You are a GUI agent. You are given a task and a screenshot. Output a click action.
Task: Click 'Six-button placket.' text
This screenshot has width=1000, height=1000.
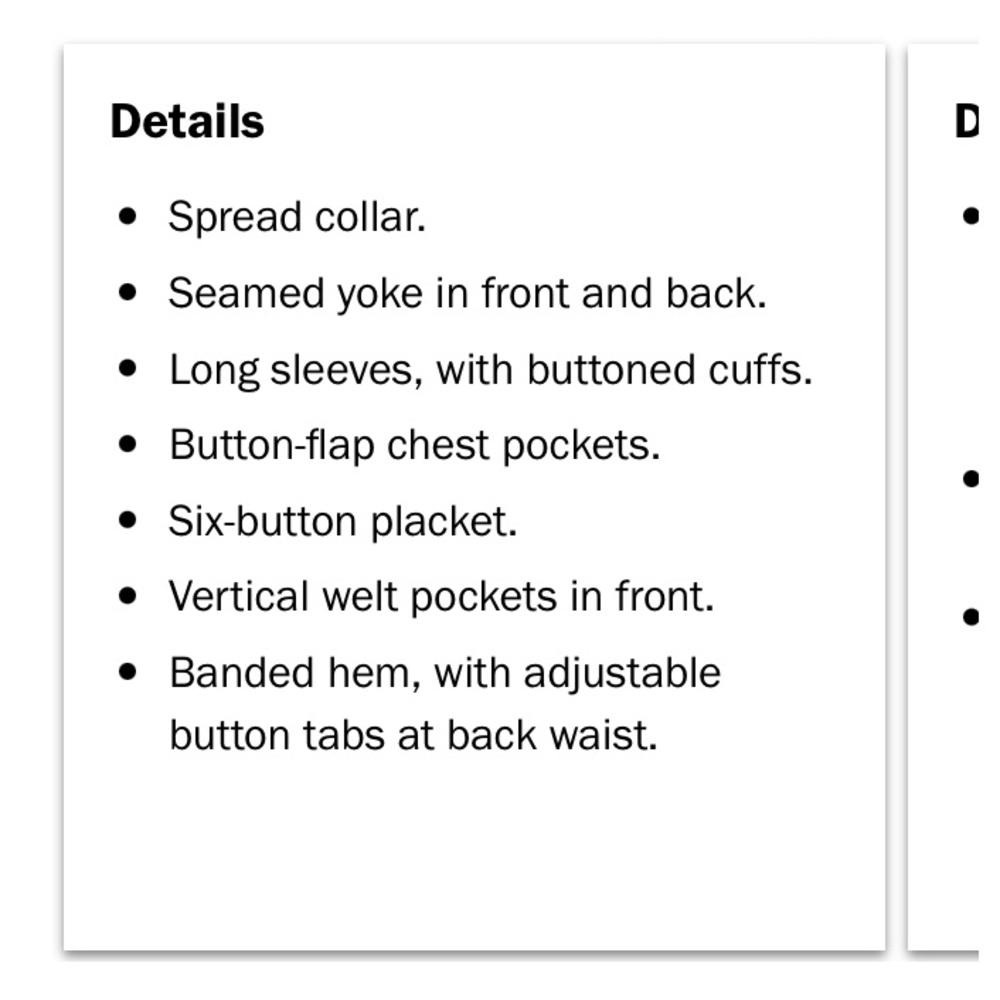coord(342,521)
